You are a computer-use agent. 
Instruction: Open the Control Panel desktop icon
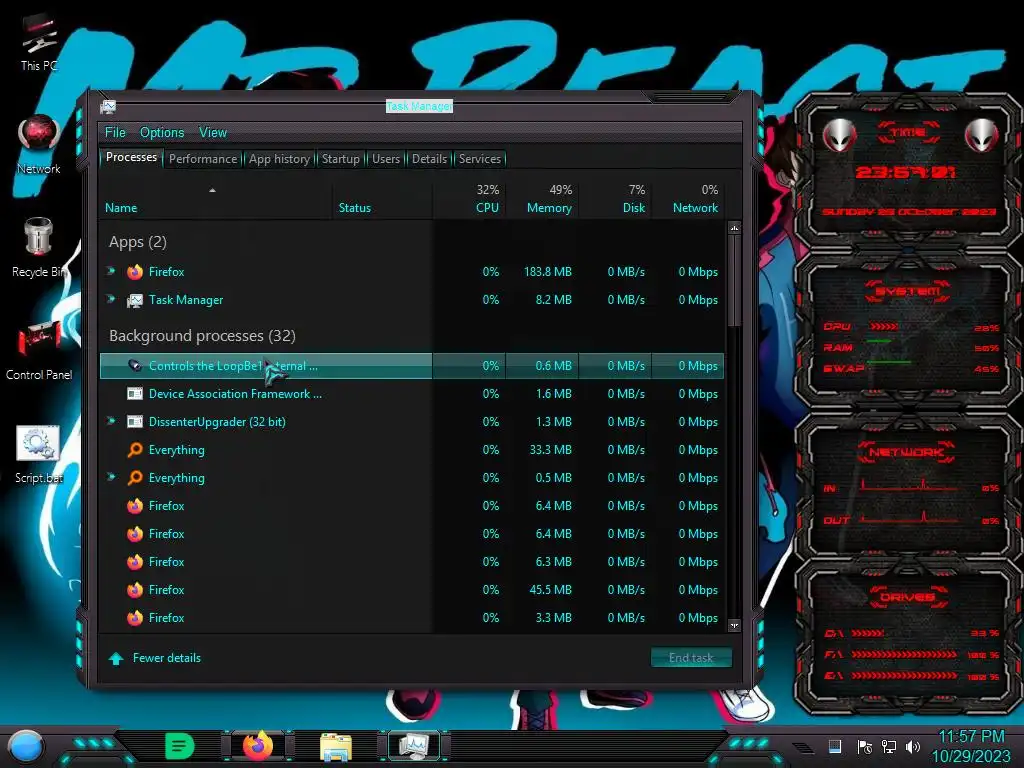(39, 349)
